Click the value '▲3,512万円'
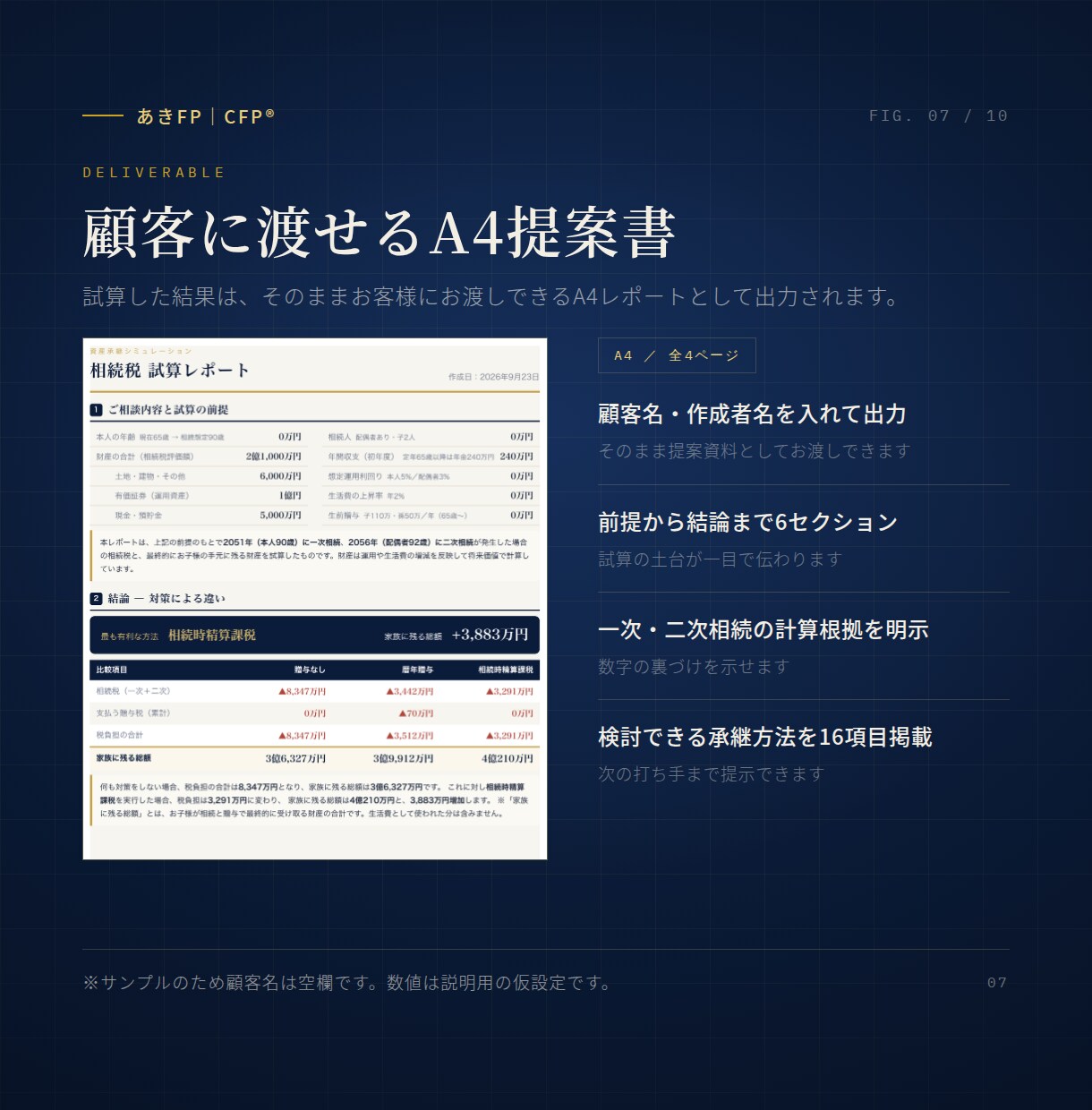 click(410, 735)
